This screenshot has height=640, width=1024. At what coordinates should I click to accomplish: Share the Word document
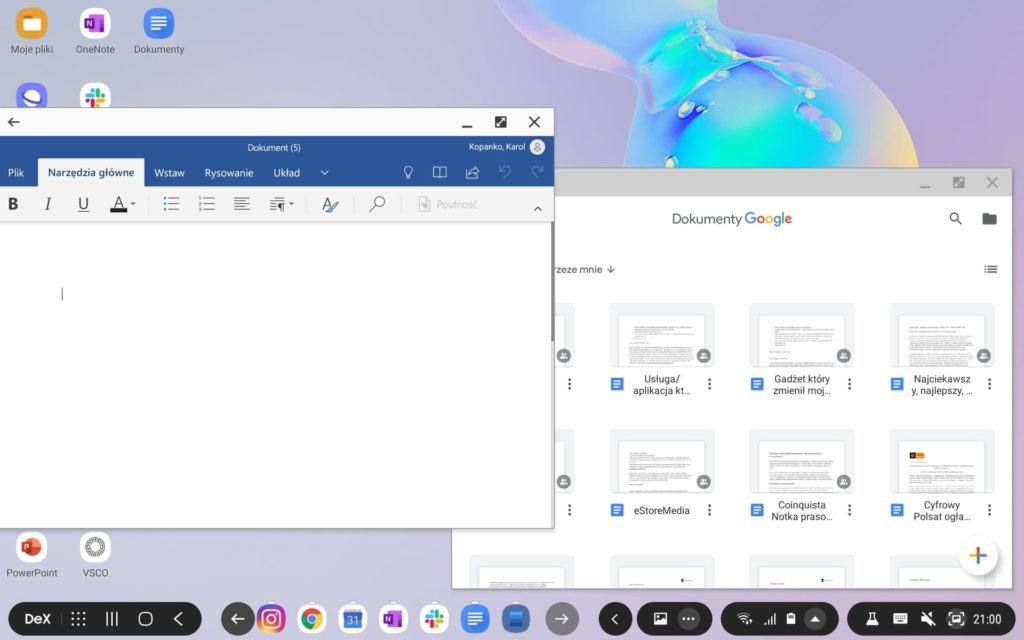[472, 172]
